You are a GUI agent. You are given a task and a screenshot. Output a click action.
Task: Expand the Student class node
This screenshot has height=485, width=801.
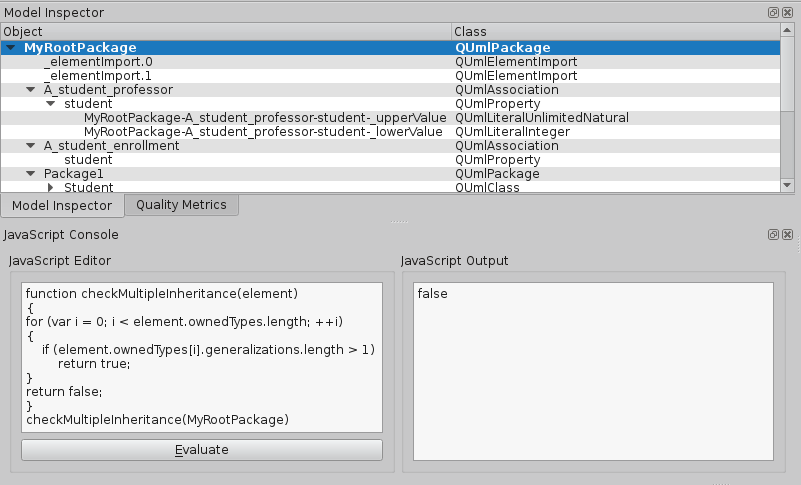click(51, 187)
